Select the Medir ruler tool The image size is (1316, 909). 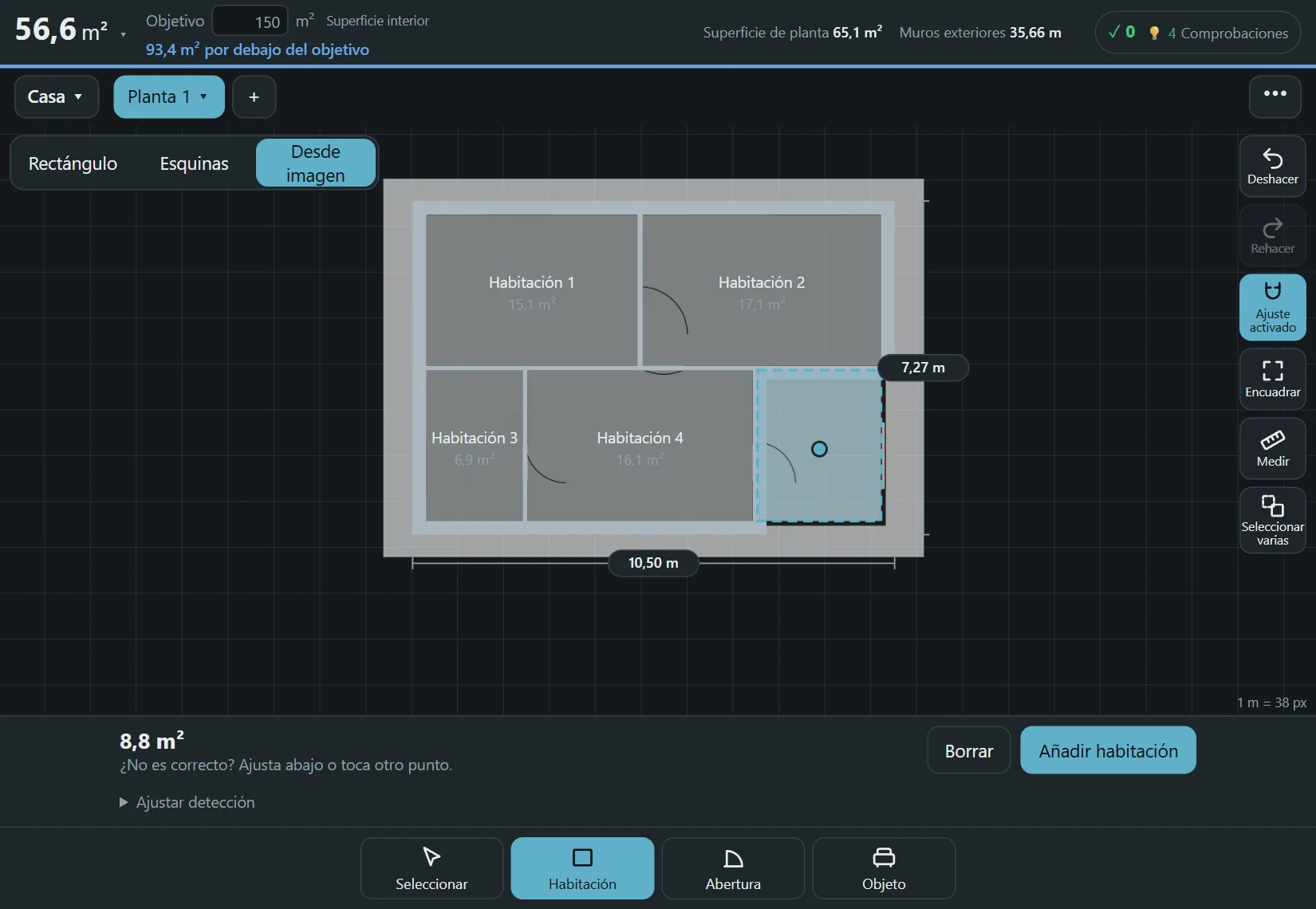(x=1272, y=448)
